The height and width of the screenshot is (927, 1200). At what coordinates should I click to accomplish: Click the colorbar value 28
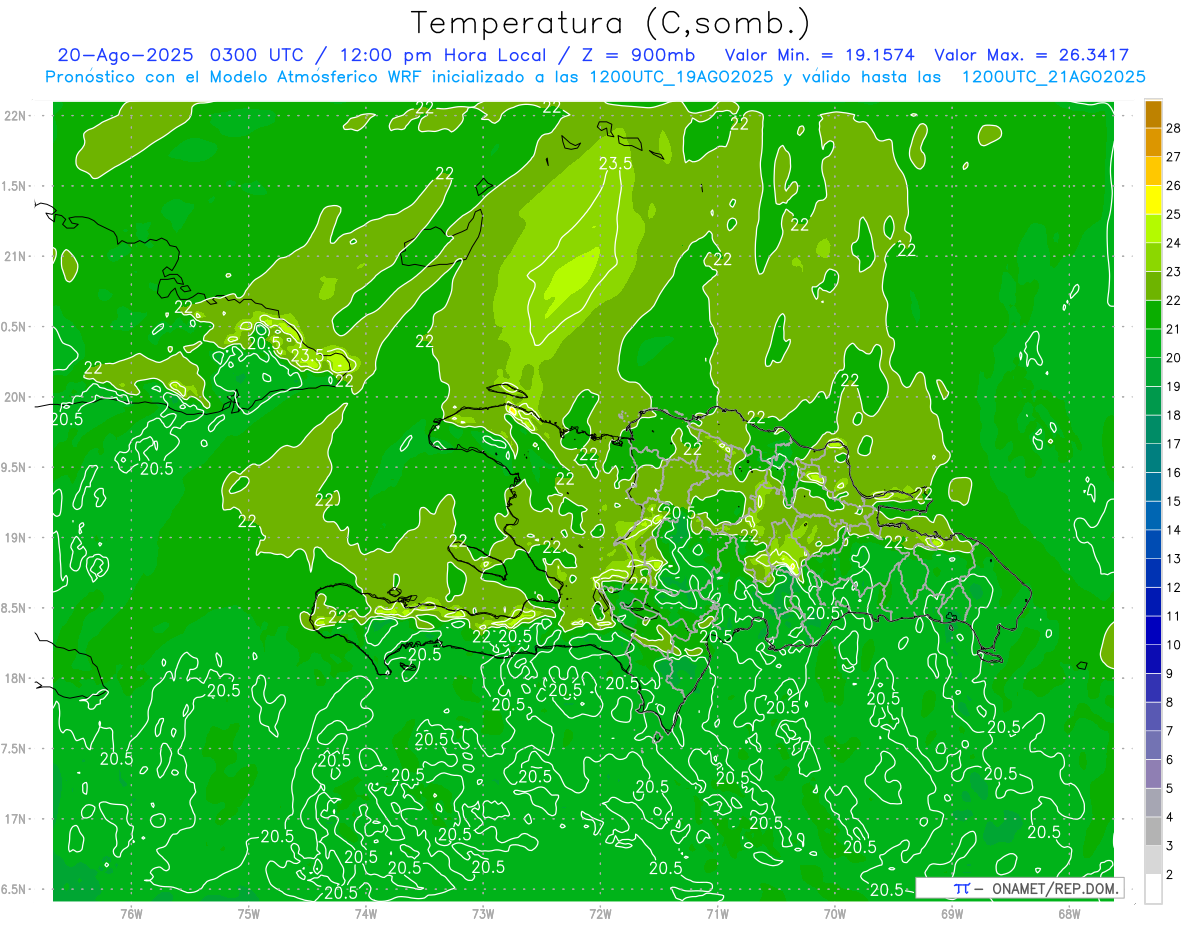click(x=1174, y=128)
